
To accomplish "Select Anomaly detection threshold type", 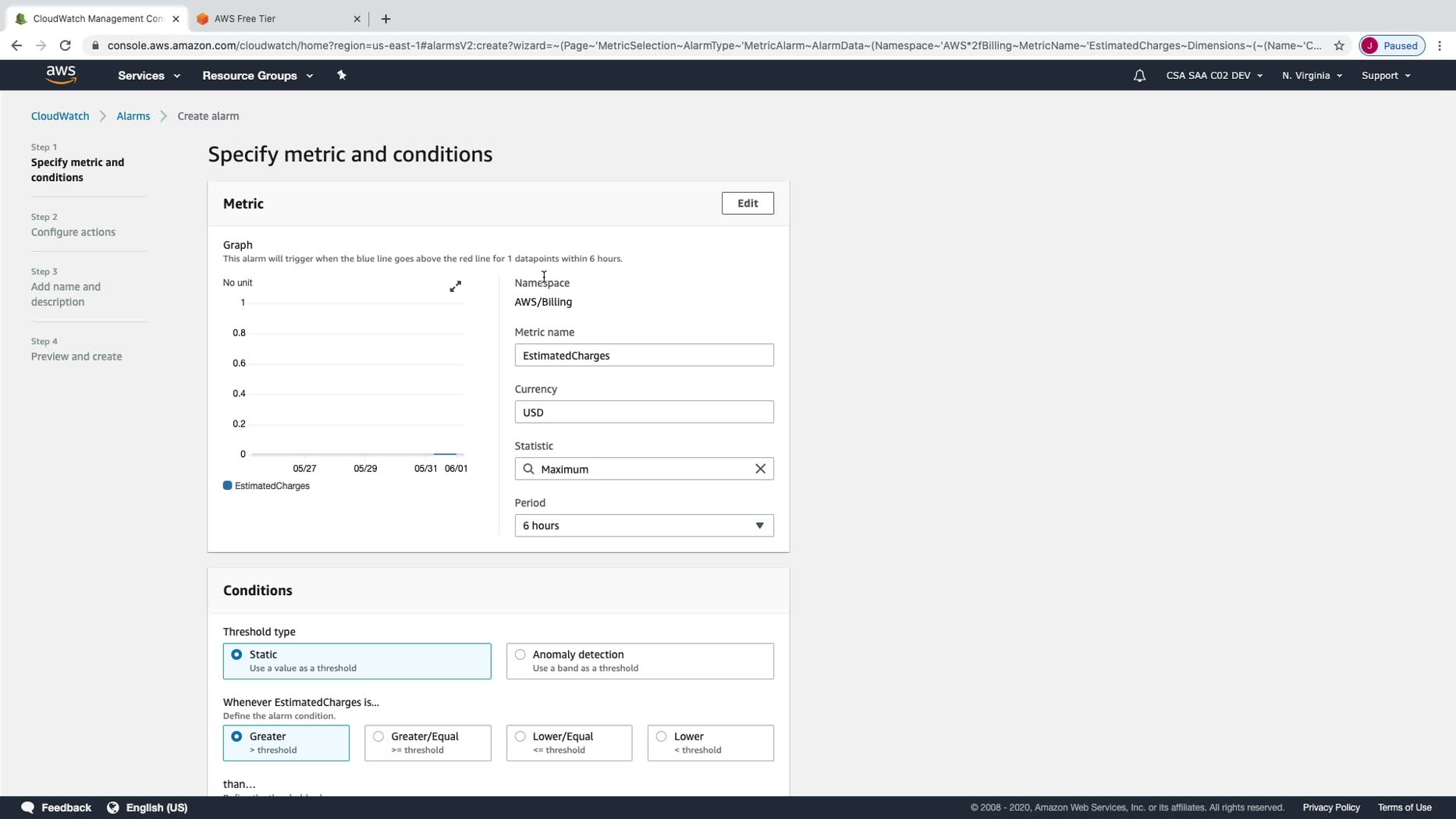I will 520,654.
